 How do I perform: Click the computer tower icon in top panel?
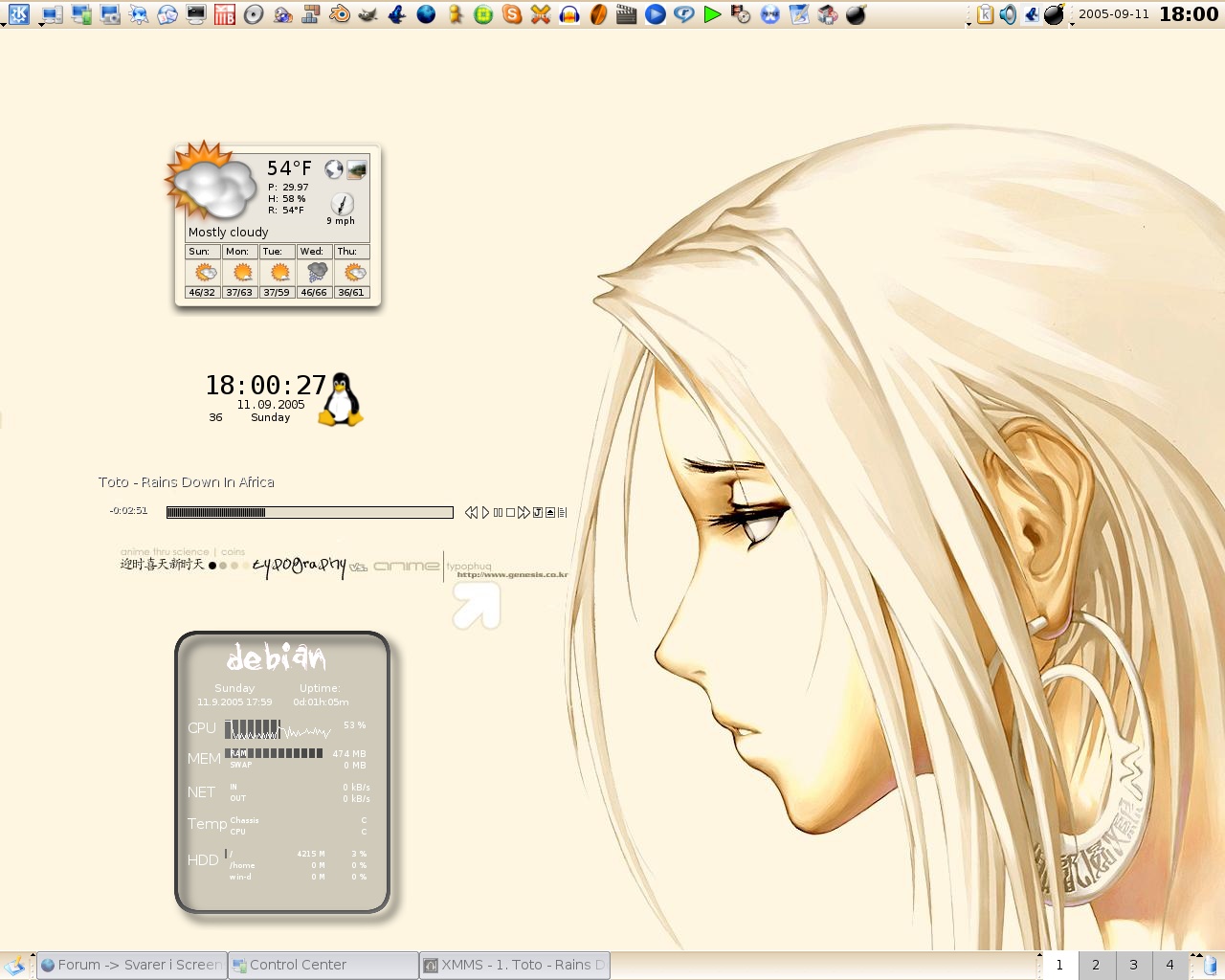[x=53, y=14]
